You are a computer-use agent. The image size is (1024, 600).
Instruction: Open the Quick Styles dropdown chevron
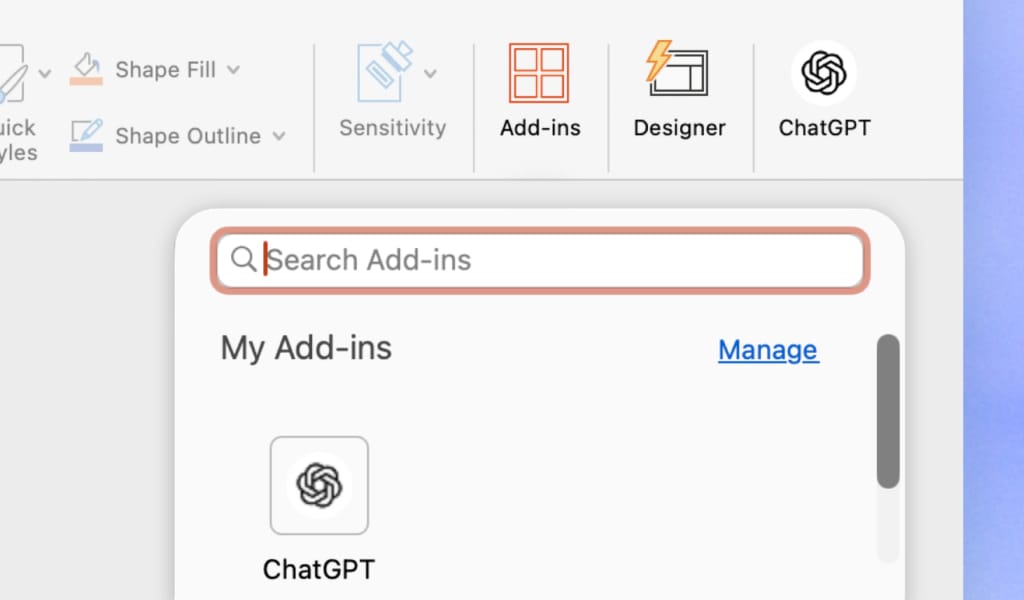(44, 73)
